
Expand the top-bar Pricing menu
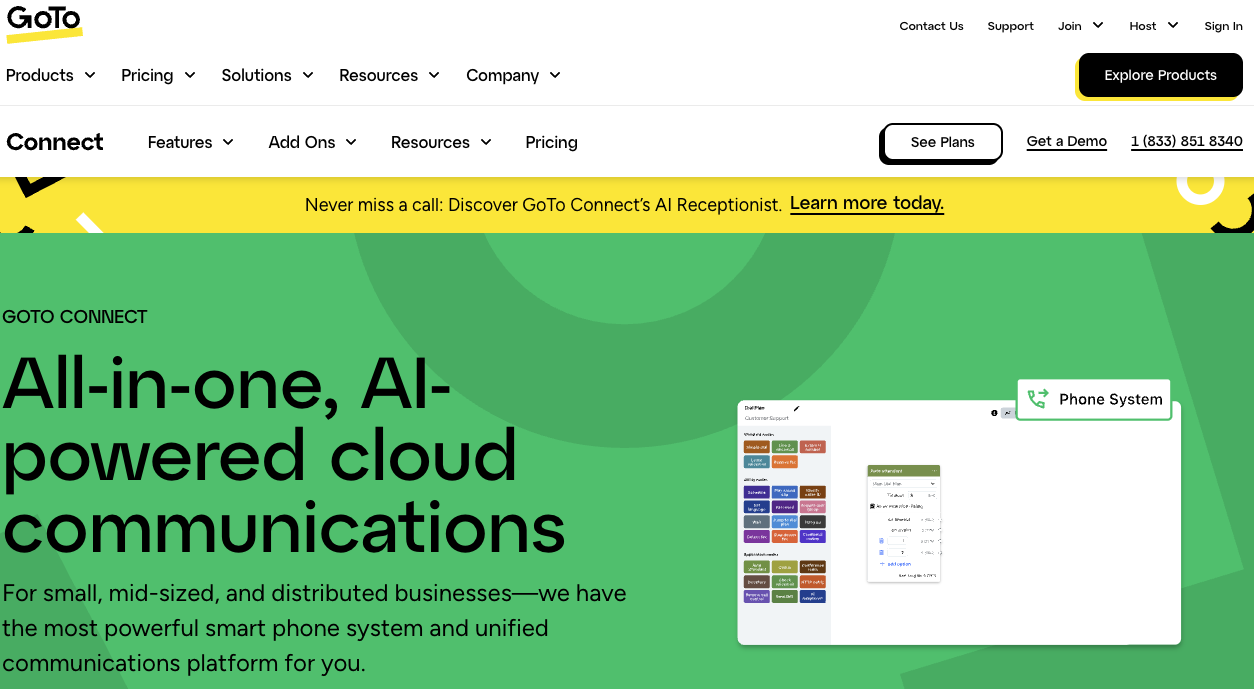pyautogui.click(x=158, y=75)
